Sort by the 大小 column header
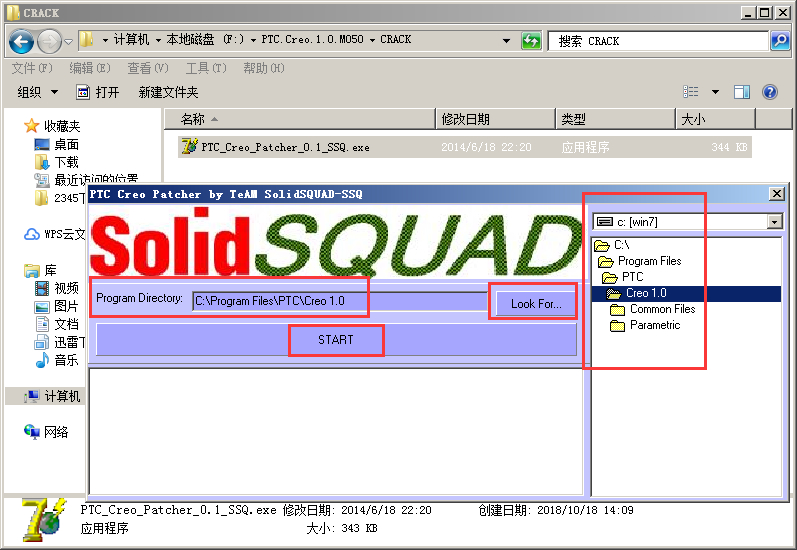The image size is (797, 550). (x=716, y=119)
